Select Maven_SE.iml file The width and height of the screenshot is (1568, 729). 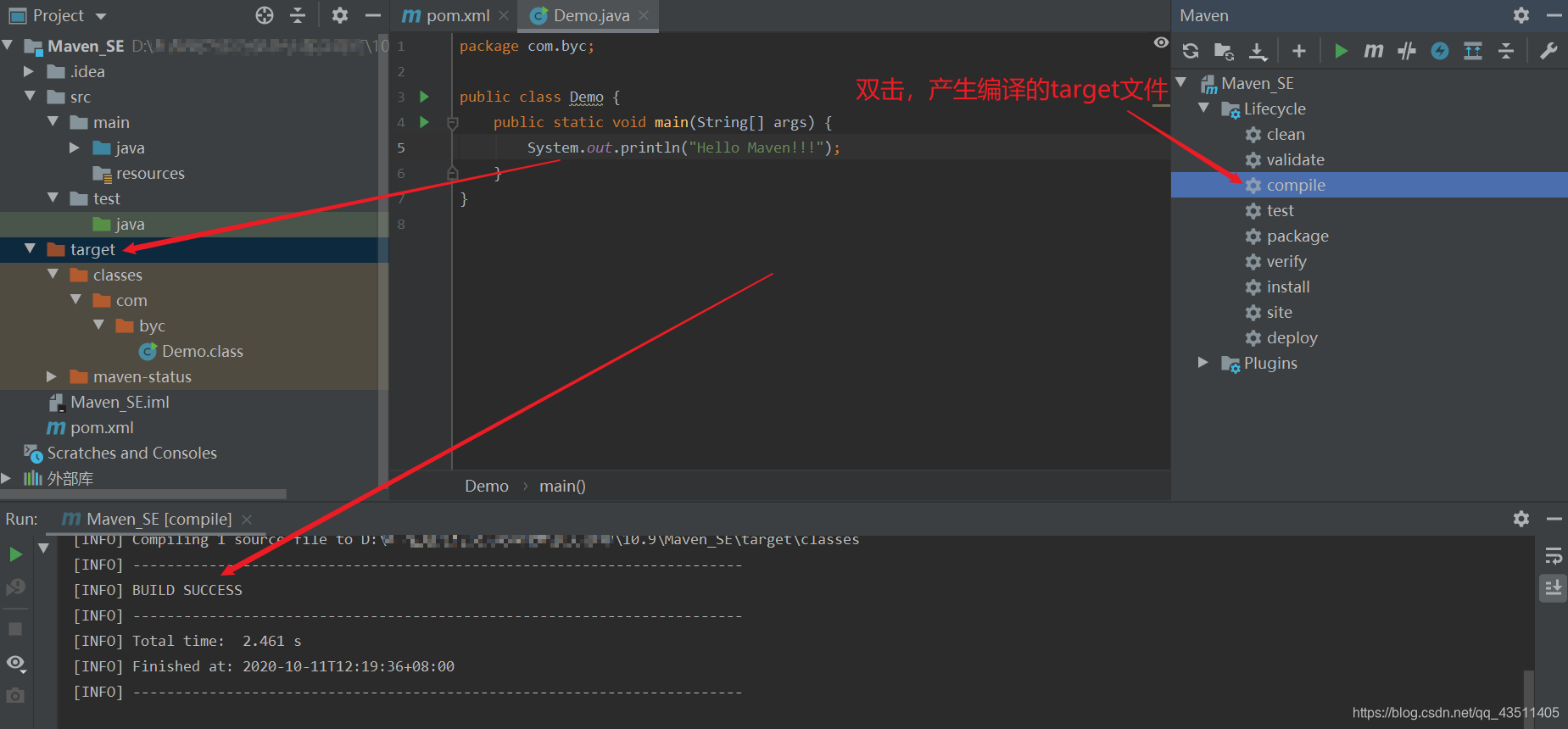(x=109, y=402)
